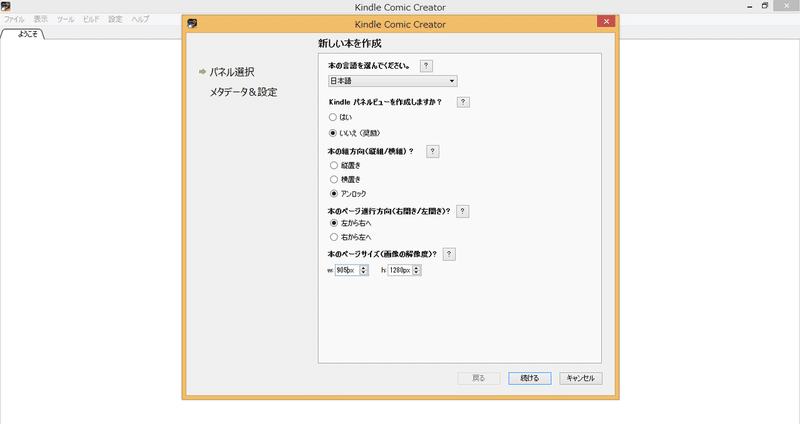Open the ヘルプ menu
The image size is (800, 424).
(140, 19)
